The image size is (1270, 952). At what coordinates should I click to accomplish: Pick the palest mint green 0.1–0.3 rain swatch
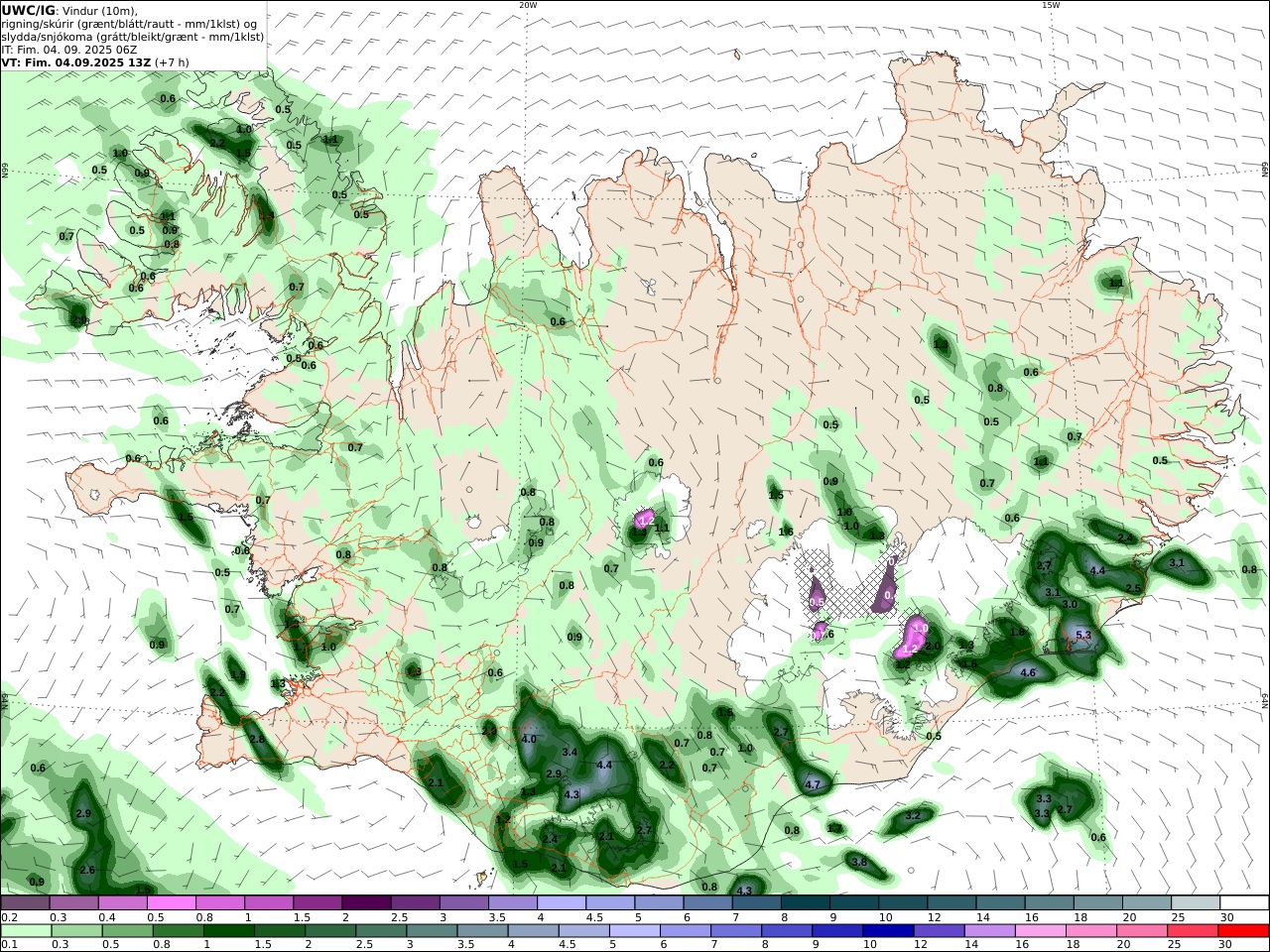click(26, 930)
